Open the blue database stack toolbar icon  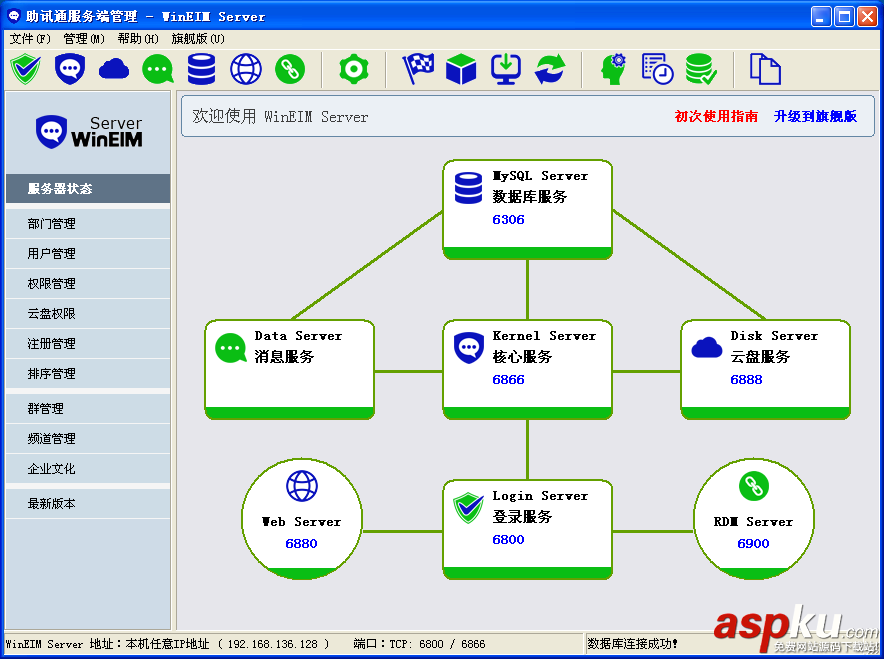pyautogui.click(x=201, y=69)
